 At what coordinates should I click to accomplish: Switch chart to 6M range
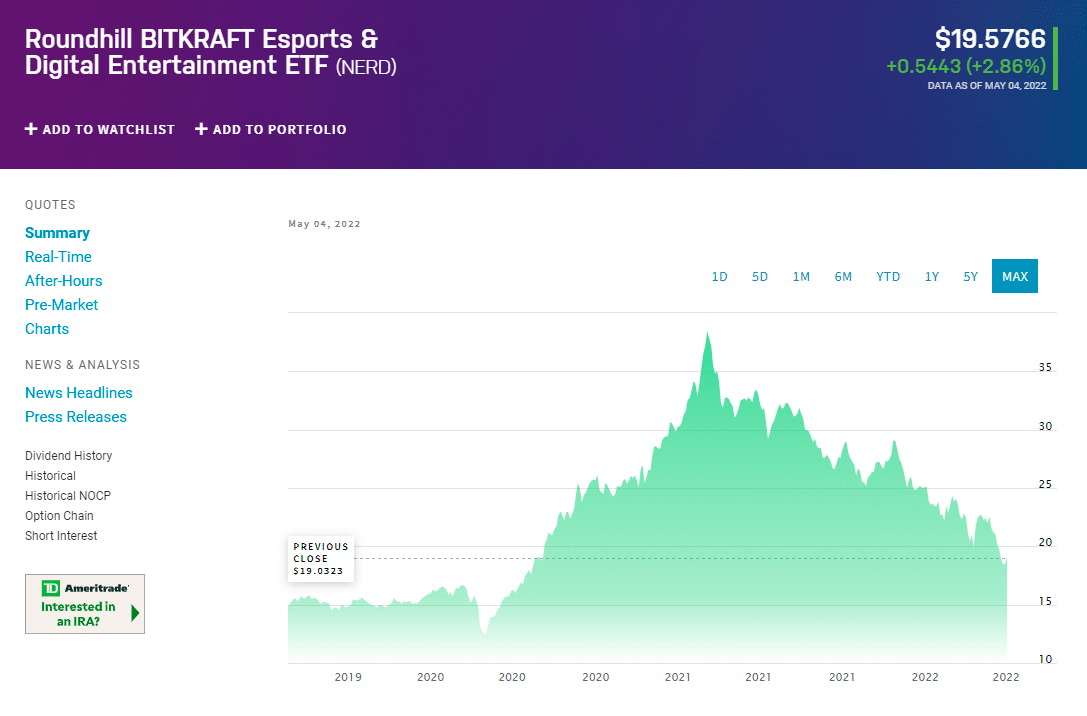click(x=843, y=277)
